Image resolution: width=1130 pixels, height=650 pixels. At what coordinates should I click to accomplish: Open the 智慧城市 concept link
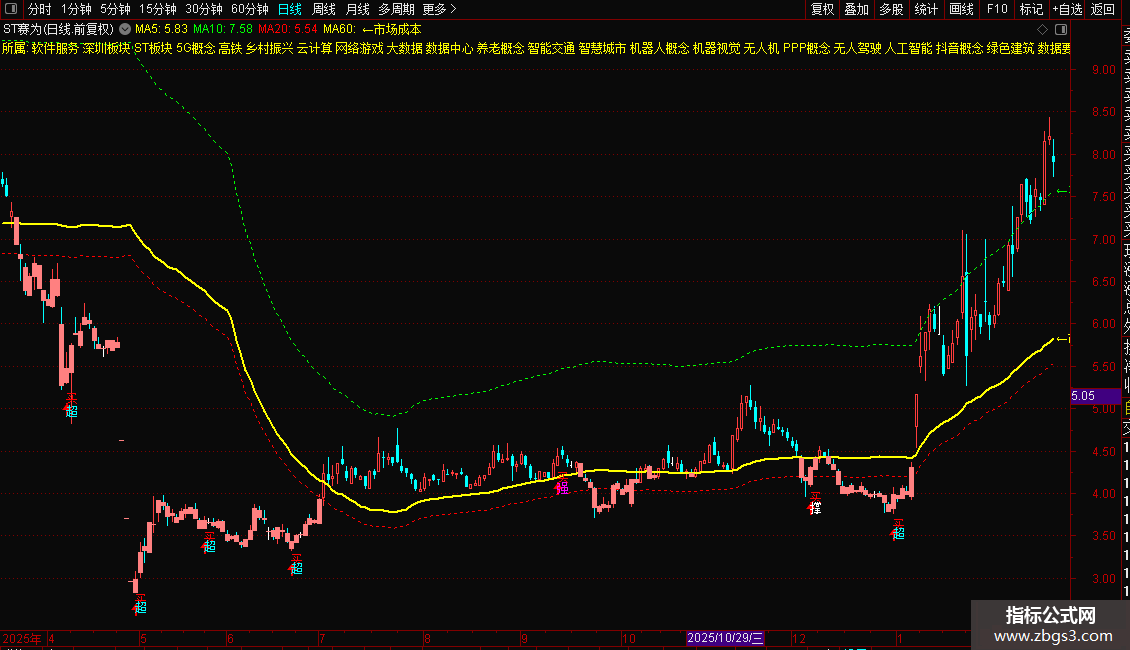[x=602, y=48]
